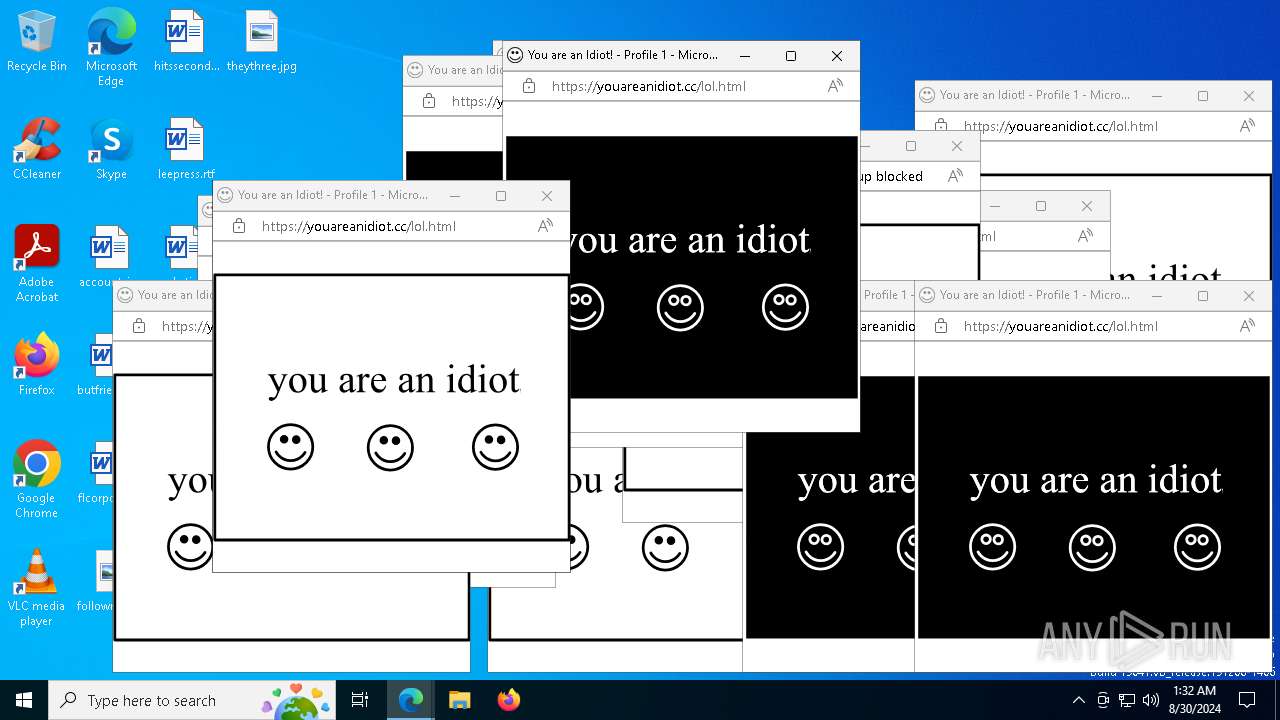Click the smiley favicon in top-center black-page window

pyautogui.click(x=515, y=55)
